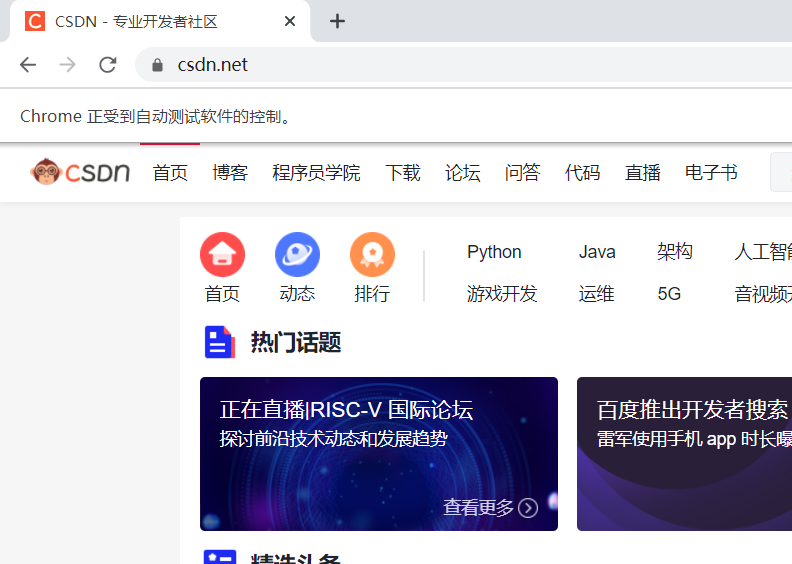Screen dimensions: 792x564
Task: Click the 热门话题 heading text
Action: [296, 342]
